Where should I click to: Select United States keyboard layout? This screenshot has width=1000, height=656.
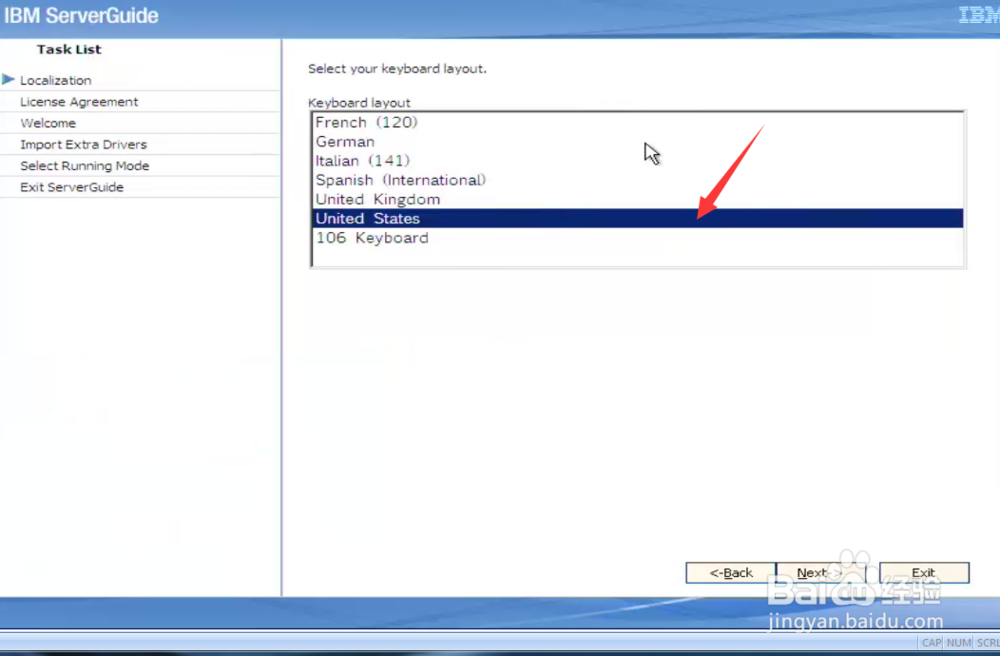pos(638,218)
